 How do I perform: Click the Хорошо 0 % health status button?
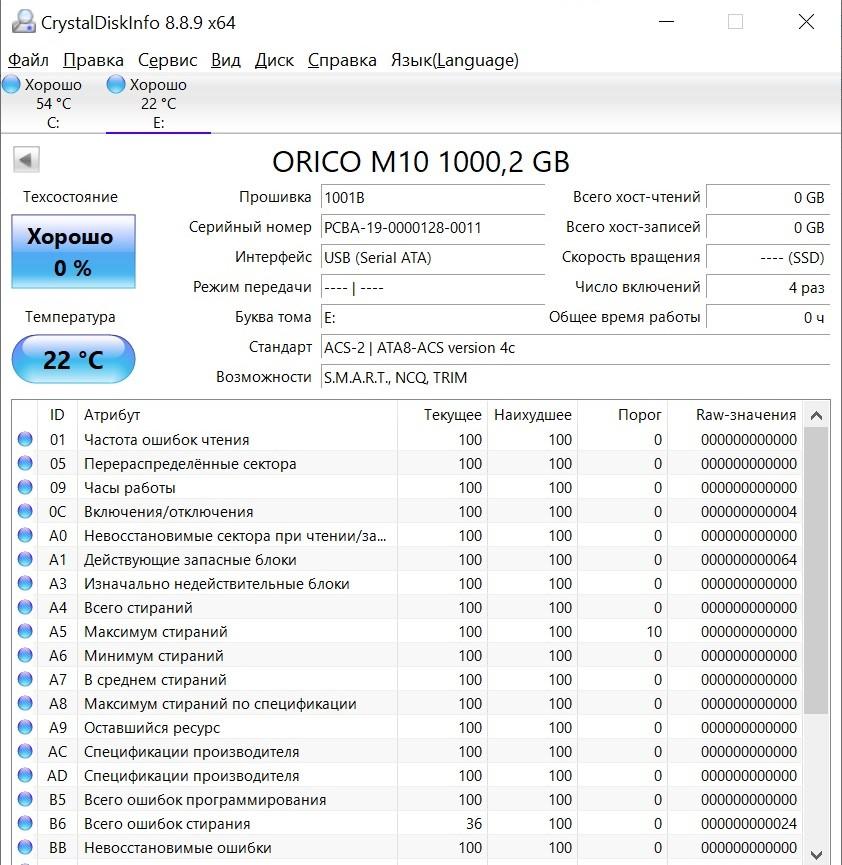click(72, 252)
